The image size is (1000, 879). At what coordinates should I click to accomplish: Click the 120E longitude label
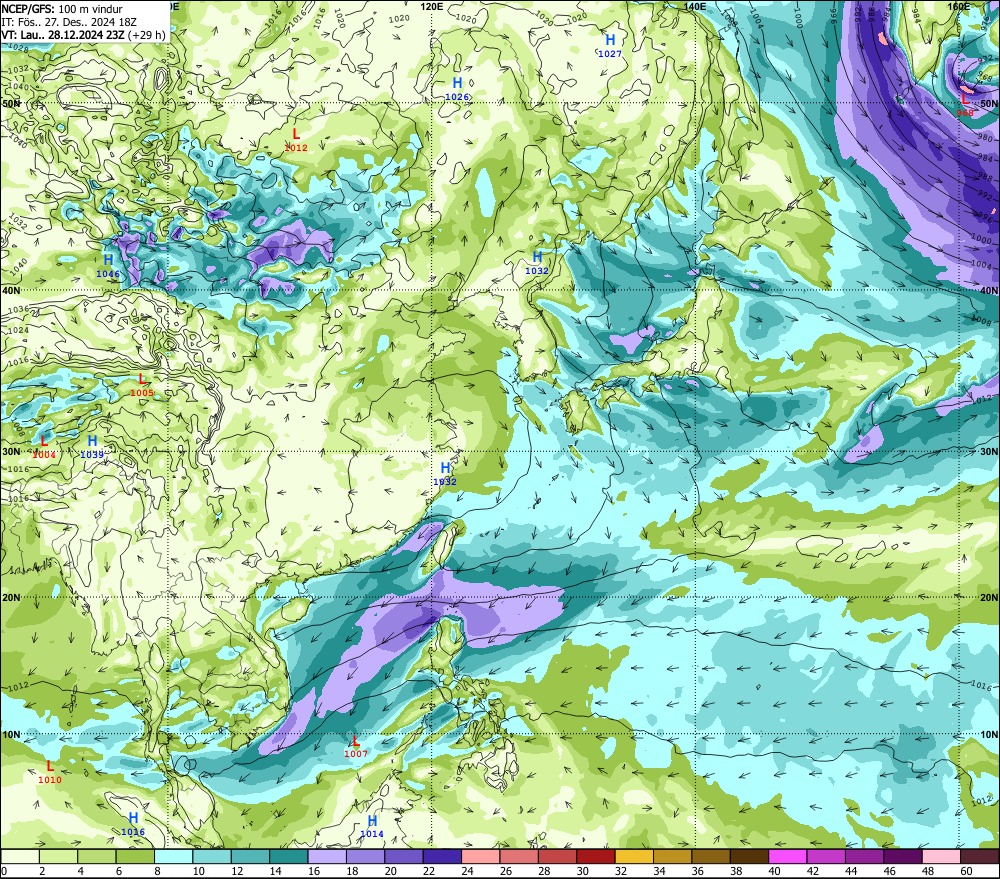[432, 6]
